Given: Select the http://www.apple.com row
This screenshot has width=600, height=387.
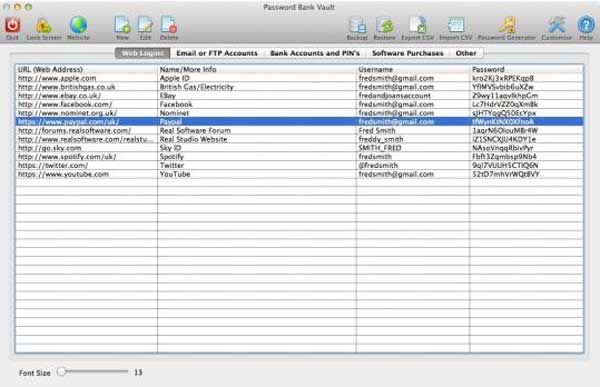Looking at the screenshot, I should (x=300, y=78).
